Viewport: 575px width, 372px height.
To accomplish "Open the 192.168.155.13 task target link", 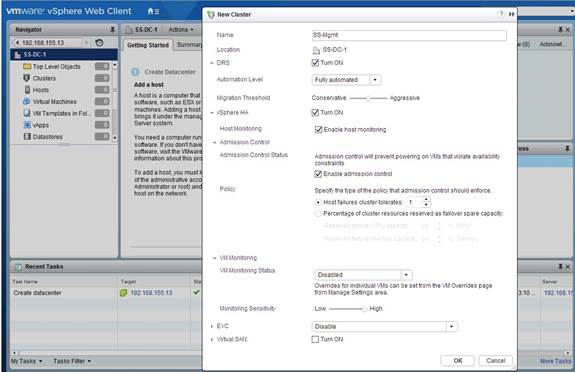I will (151, 293).
